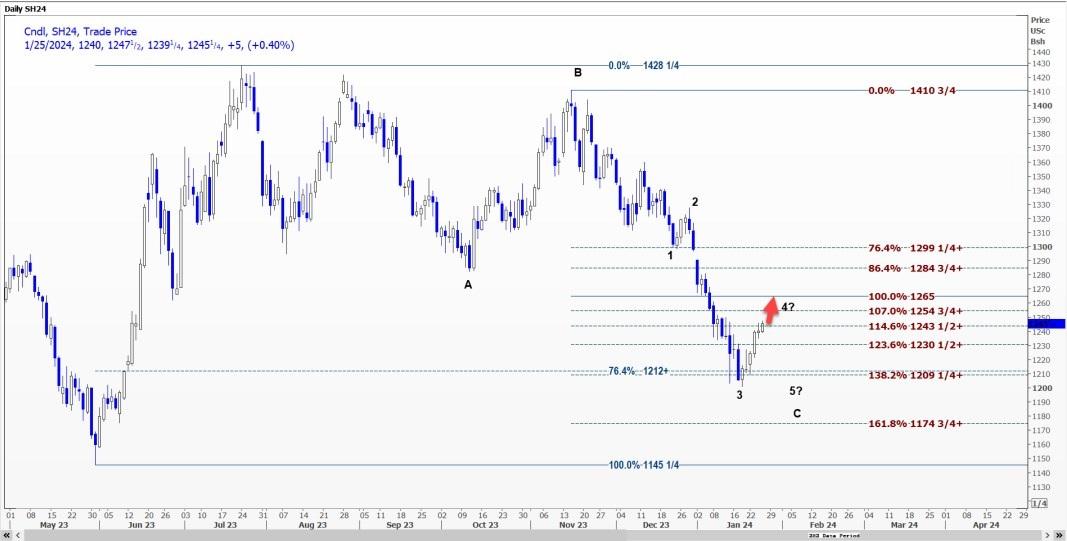Click the 1130 price axis tick
This screenshot has width=1067, height=541.
pyautogui.click(x=1040, y=488)
